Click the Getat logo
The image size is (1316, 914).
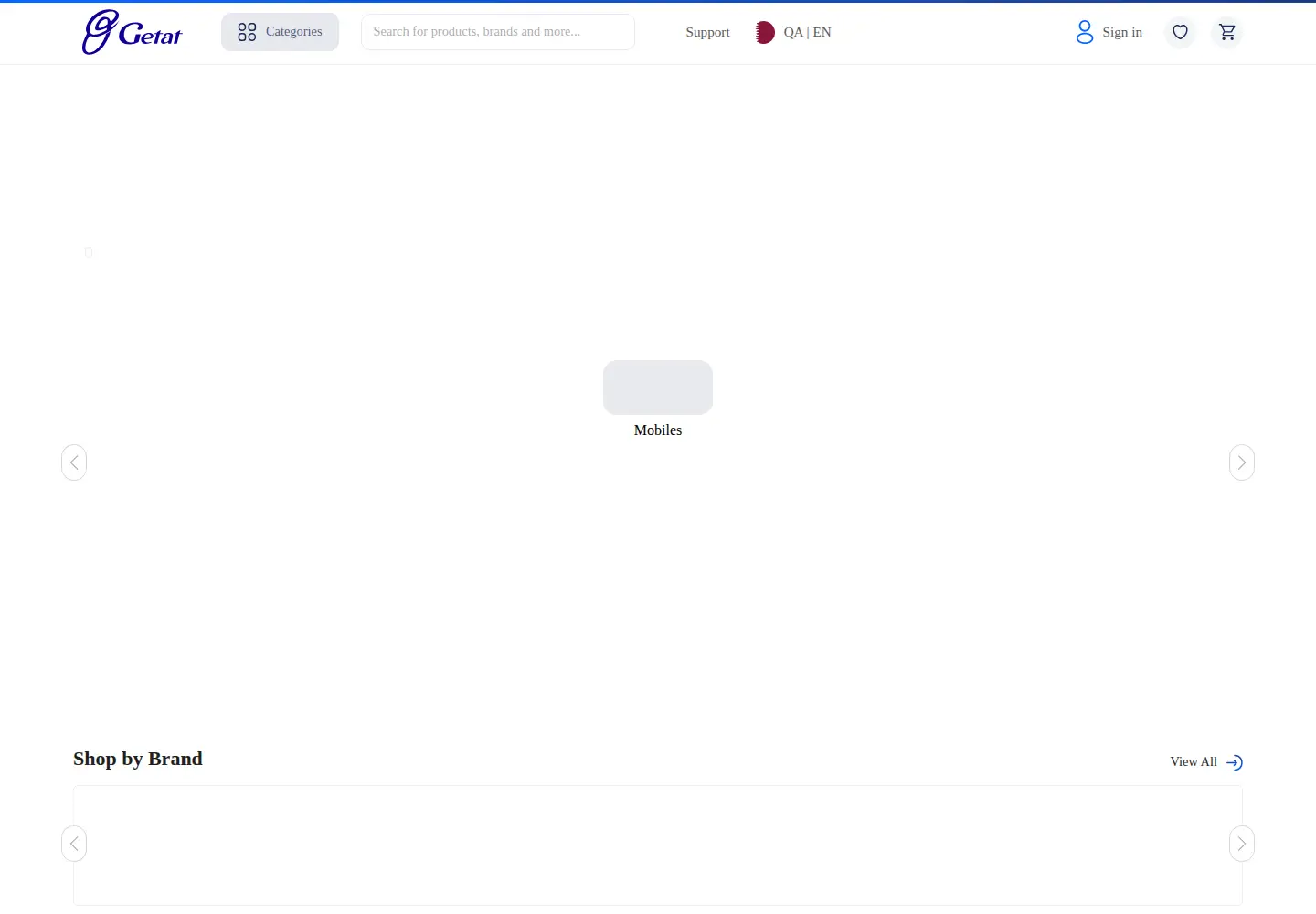[x=132, y=32]
